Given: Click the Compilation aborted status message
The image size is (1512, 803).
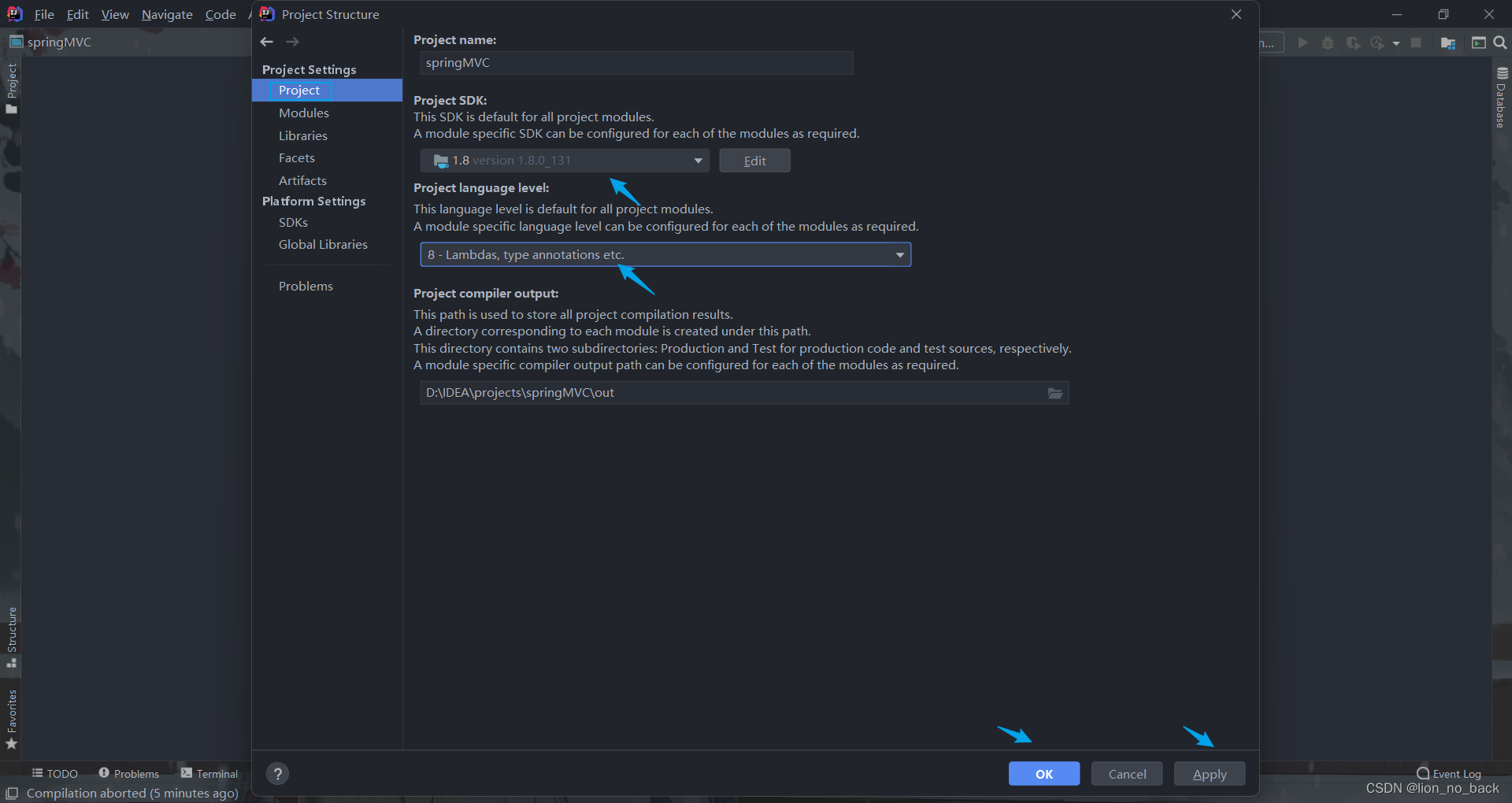Looking at the screenshot, I should (132, 794).
